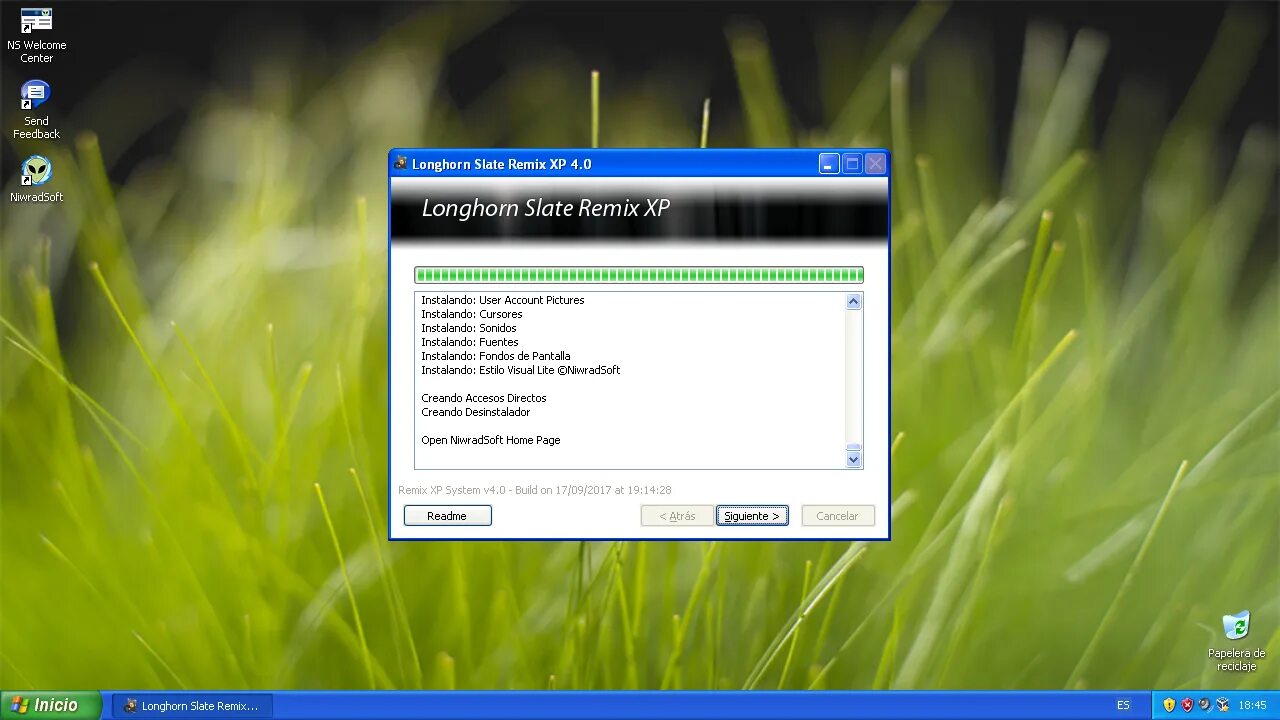
Task: Select log line 'Instalando: Fuentes'
Action: [x=470, y=342]
